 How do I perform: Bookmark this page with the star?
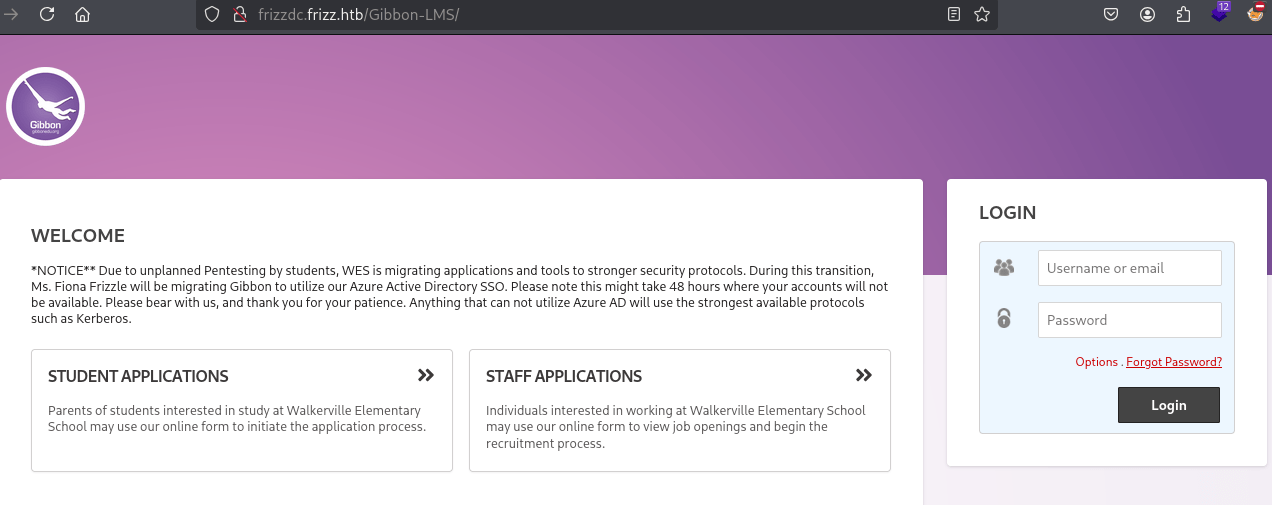tap(982, 14)
